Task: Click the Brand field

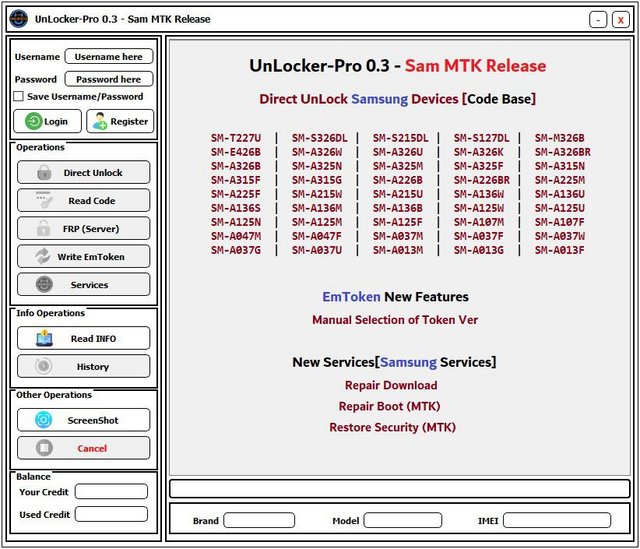Action: click(x=259, y=520)
